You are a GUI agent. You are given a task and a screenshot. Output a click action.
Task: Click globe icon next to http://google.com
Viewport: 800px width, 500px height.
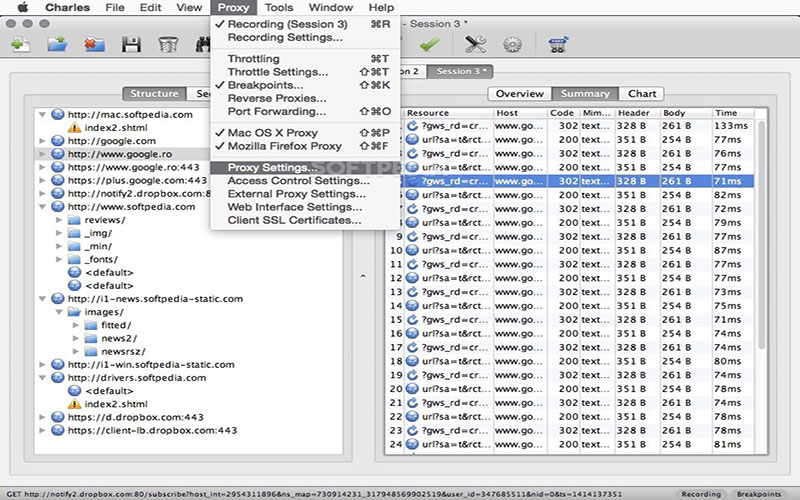(x=58, y=141)
